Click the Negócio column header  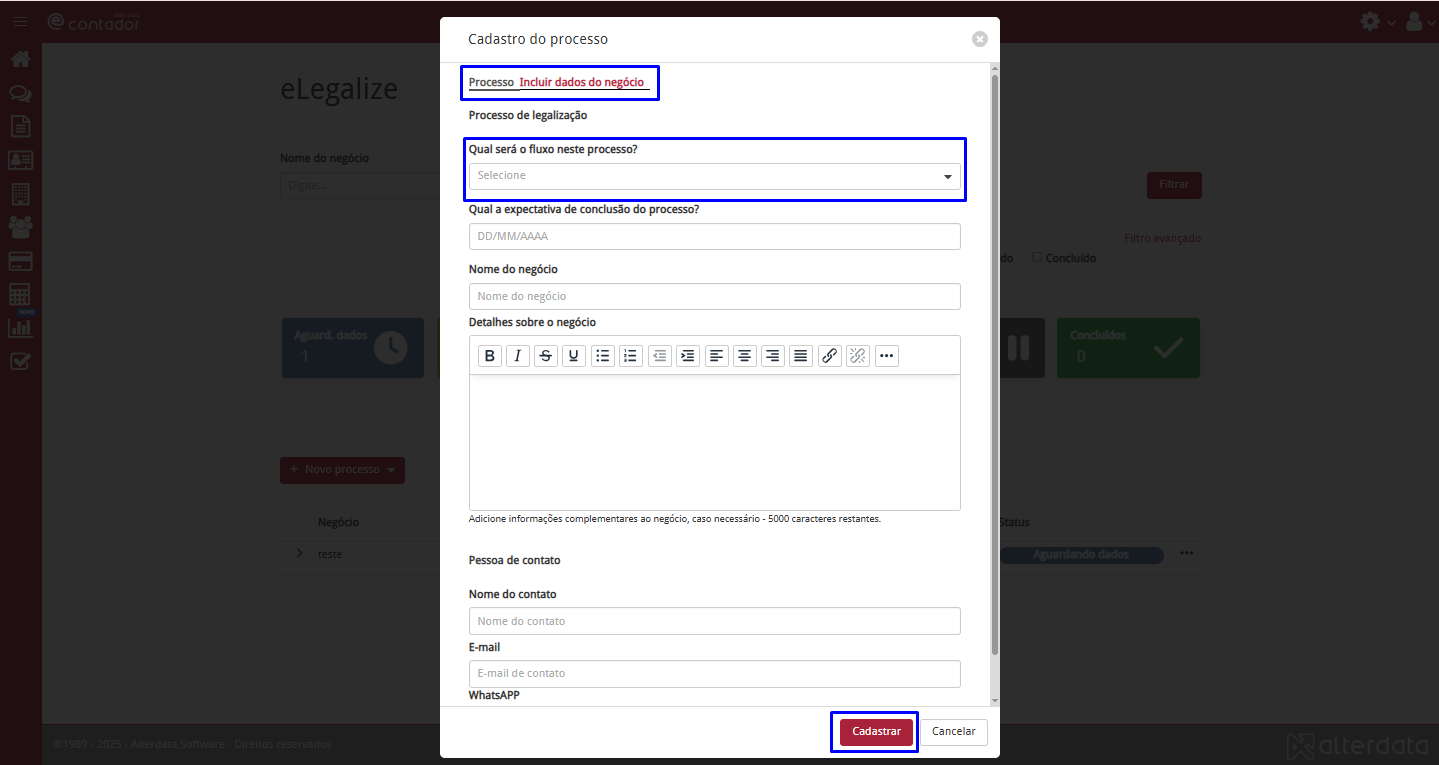click(x=339, y=522)
